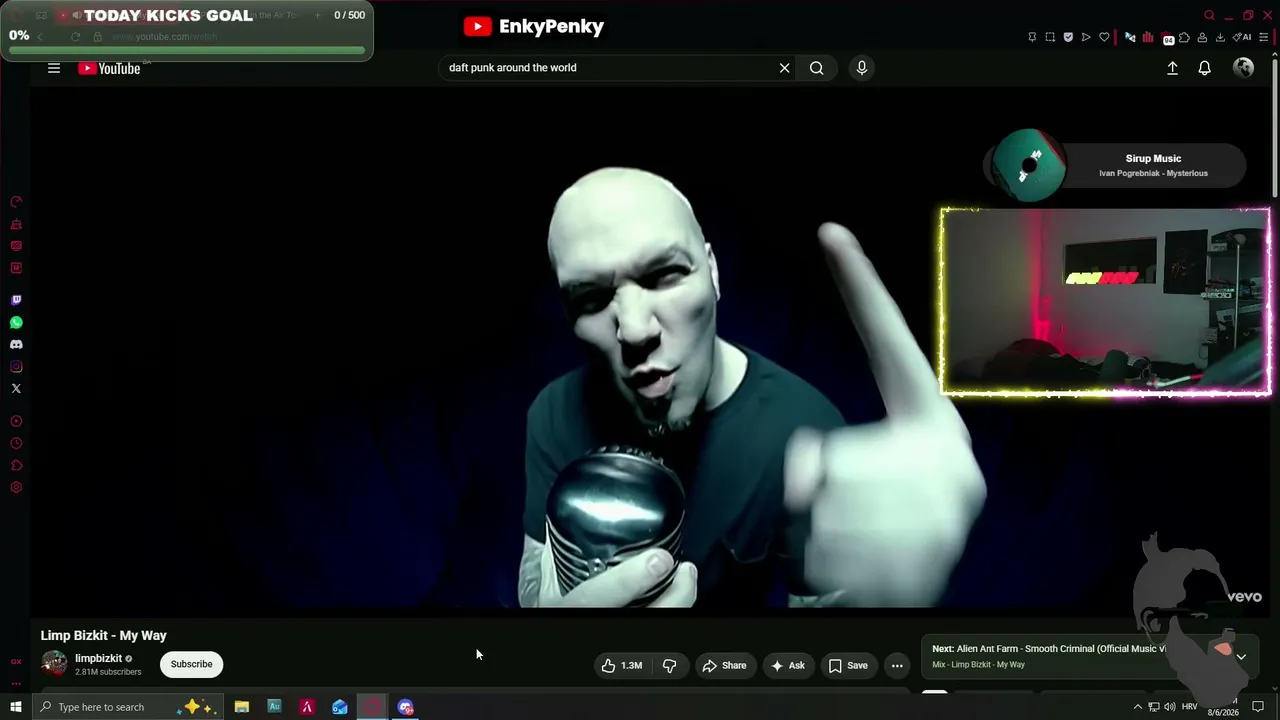Take a snapshot with the toolbar icon
The height and width of the screenshot is (720, 1280).
(x=1050, y=37)
